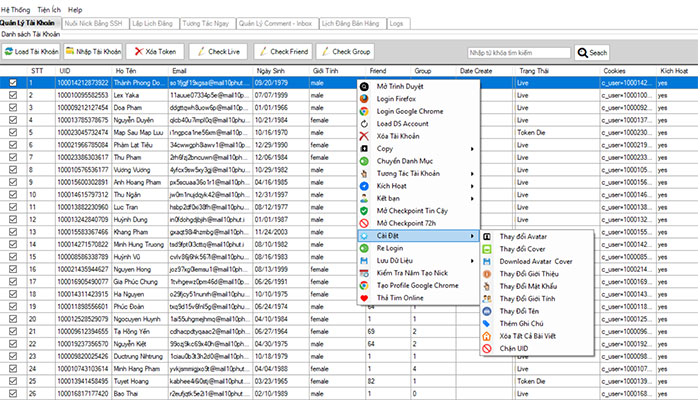Click the hand icon beside Tương Tác Tài Khoản

(364, 174)
